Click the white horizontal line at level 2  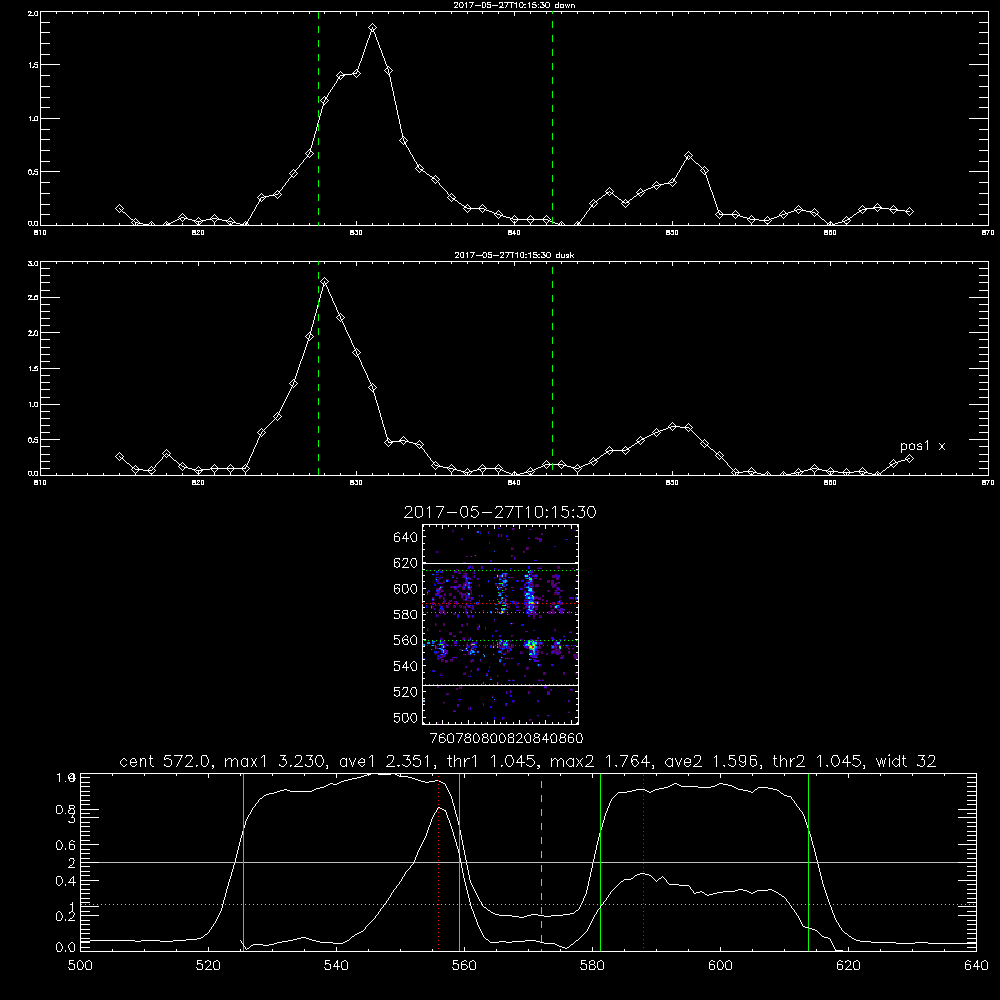coord(528,862)
